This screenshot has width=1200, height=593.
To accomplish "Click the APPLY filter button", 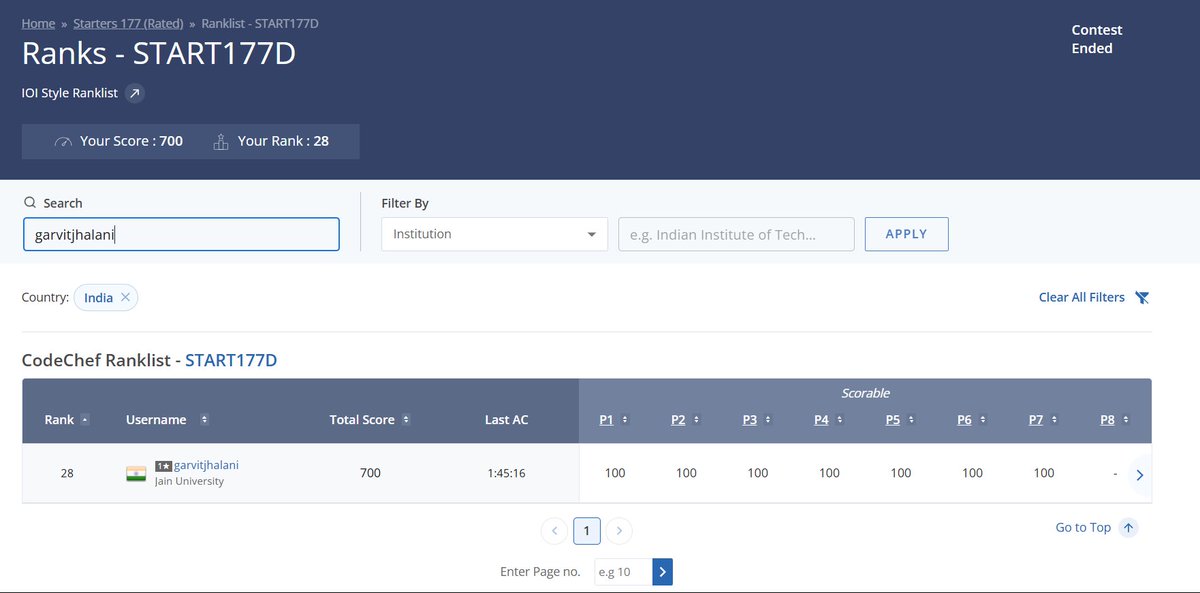I will [906, 234].
